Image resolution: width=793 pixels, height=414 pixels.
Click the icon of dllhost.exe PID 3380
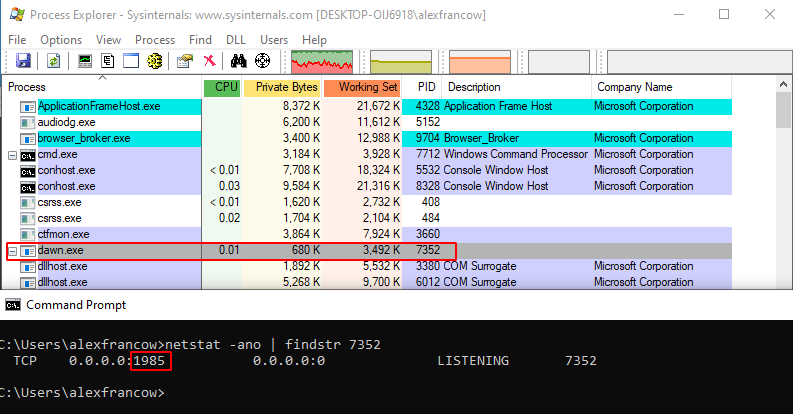click(x=27, y=266)
